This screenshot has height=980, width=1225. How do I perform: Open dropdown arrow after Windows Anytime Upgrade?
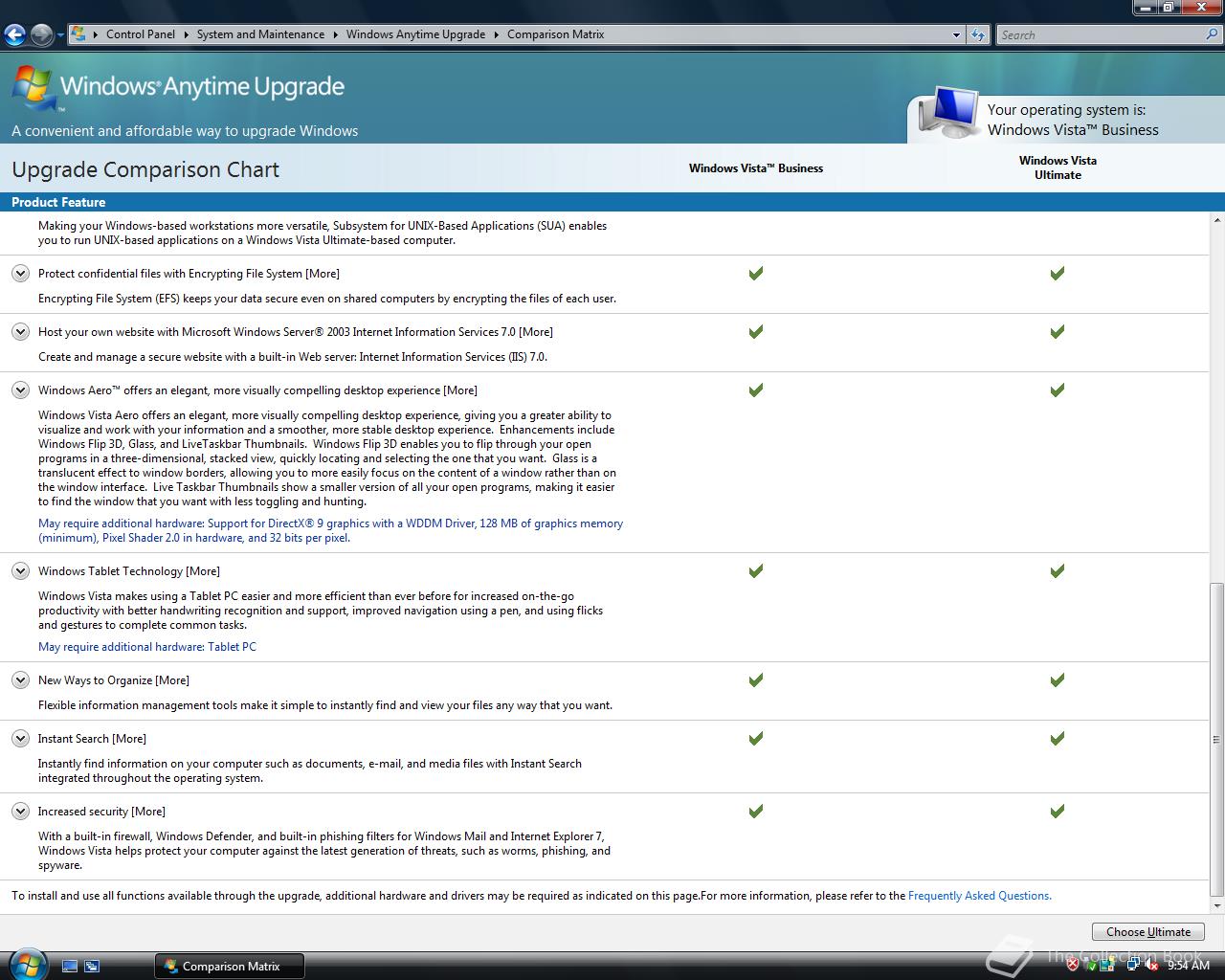[497, 34]
